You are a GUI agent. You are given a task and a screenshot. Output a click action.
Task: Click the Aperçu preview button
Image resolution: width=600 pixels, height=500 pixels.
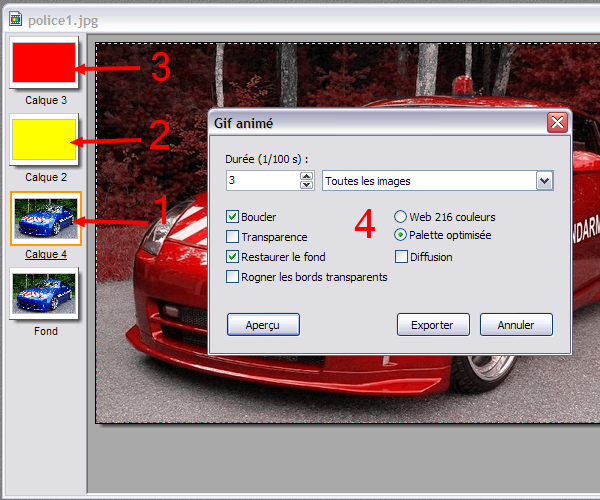tap(263, 325)
